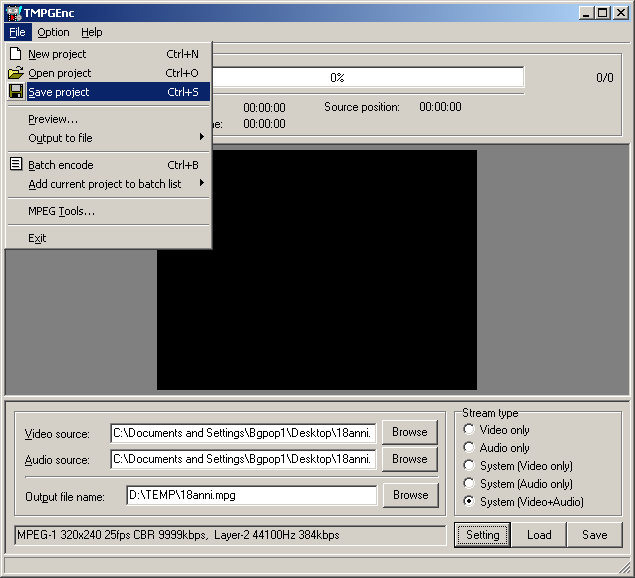Click the Save project floppy disk icon
This screenshot has height=578, width=635.
point(16,92)
